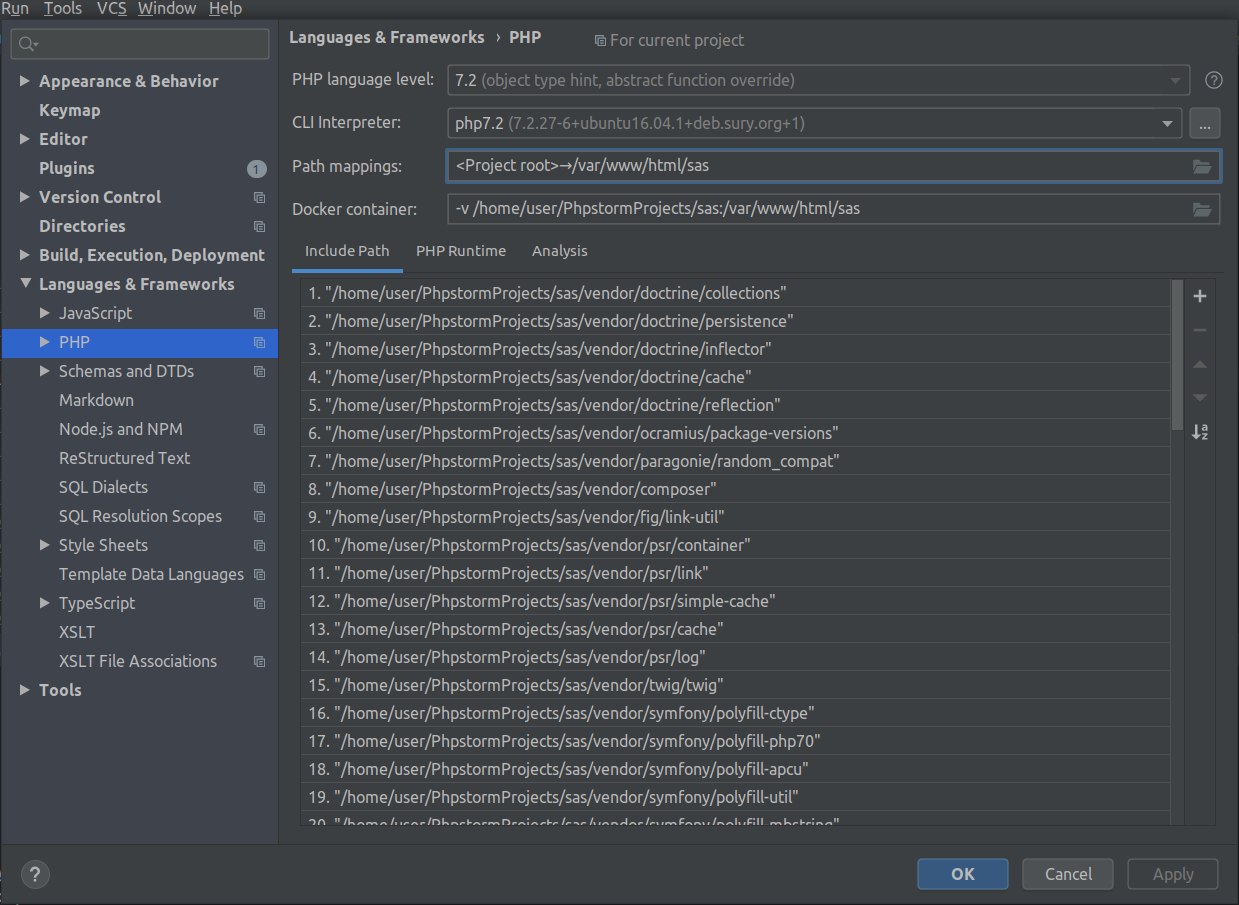Click the OK button
The height and width of the screenshot is (905, 1239).
(x=962, y=873)
